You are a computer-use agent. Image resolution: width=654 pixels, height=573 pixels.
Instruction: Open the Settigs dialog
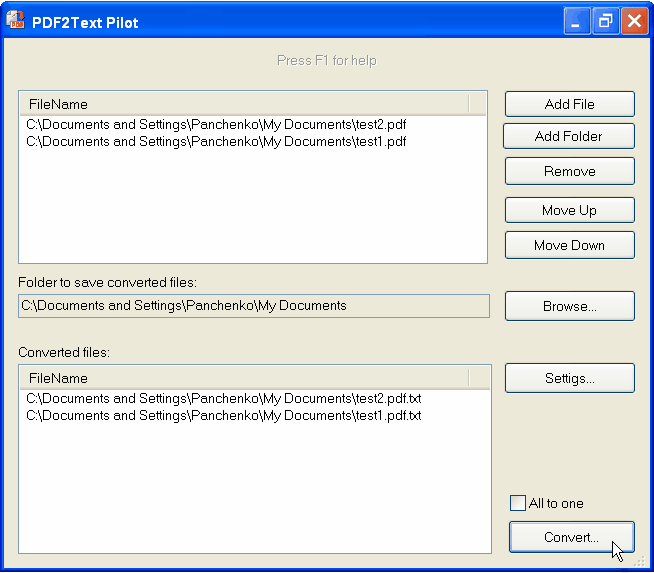tap(569, 378)
